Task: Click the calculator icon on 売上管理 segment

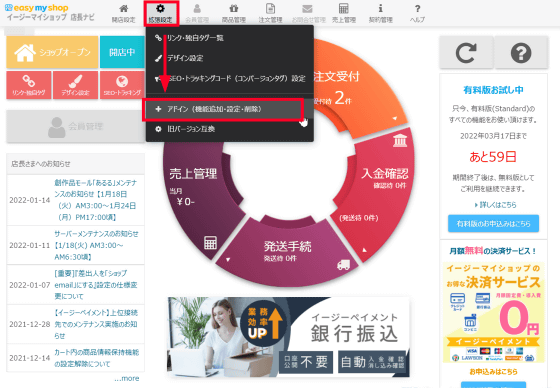Action: 210,243
